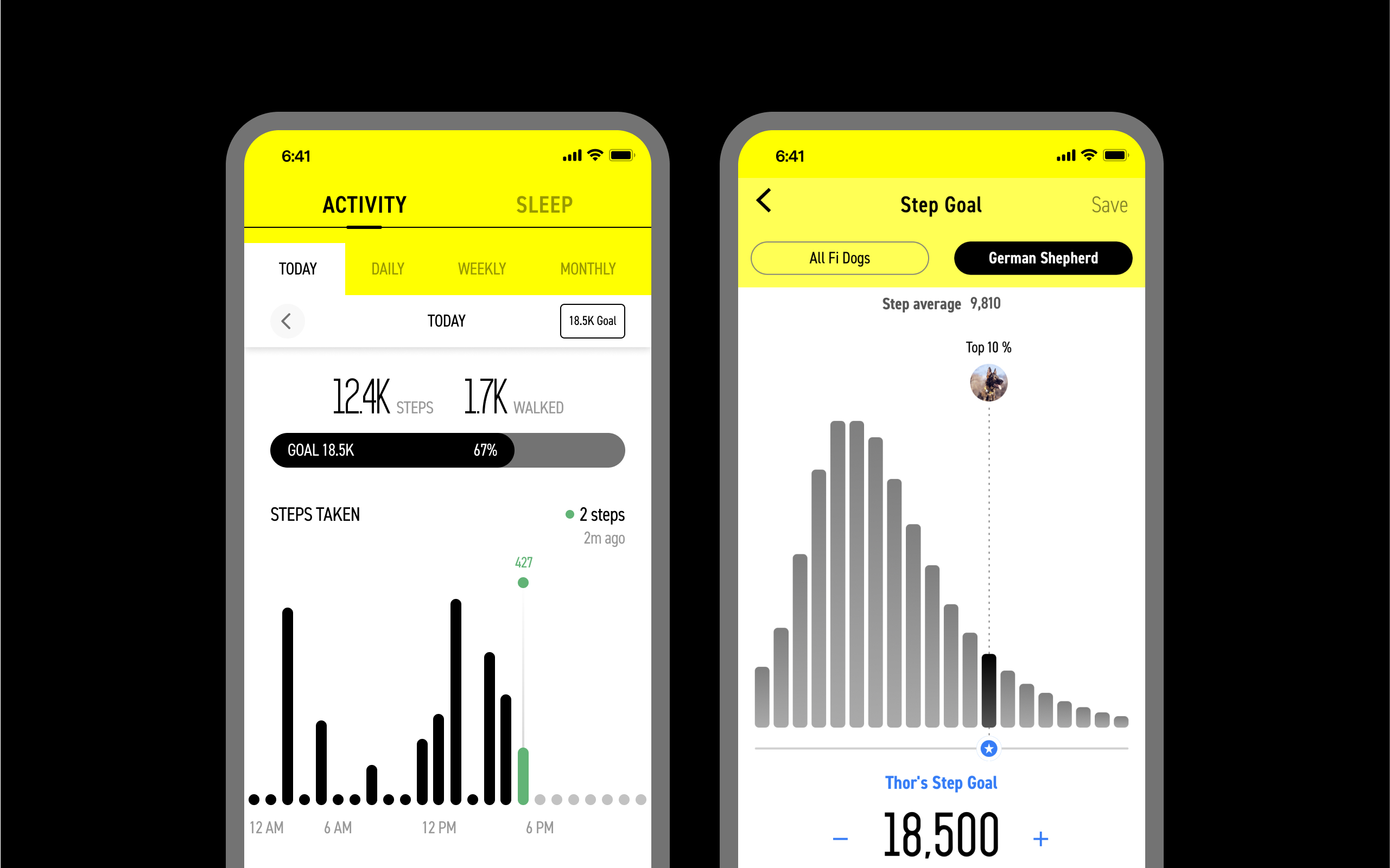
Task: Switch between ACTIVITY and SLEEP tabs
Action: point(545,205)
